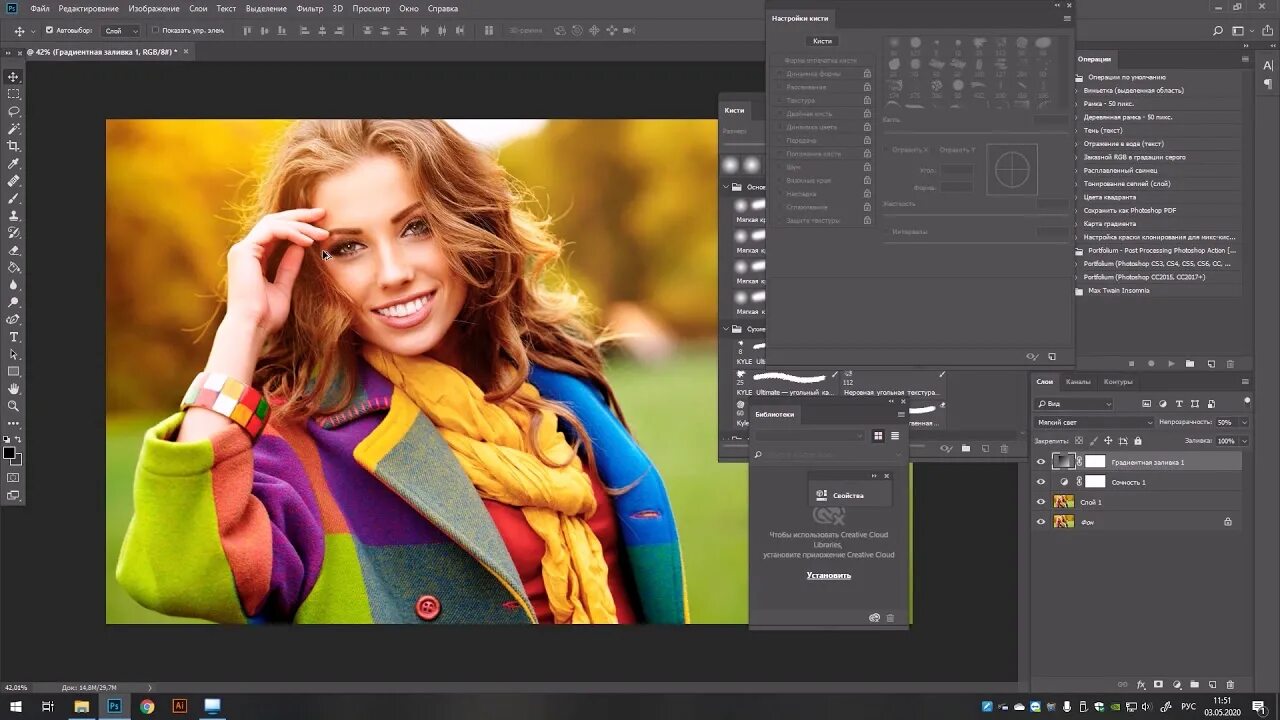The width and height of the screenshot is (1280, 720).
Task: Open the Фильтр menu
Action: click(x=310, y=8)
